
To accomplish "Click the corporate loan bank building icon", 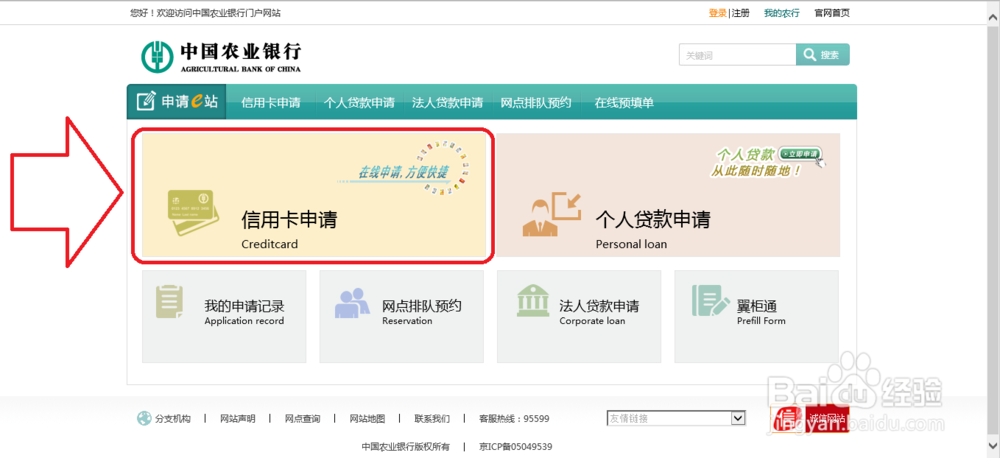I will pyautogui.click(x=533, y=301).
